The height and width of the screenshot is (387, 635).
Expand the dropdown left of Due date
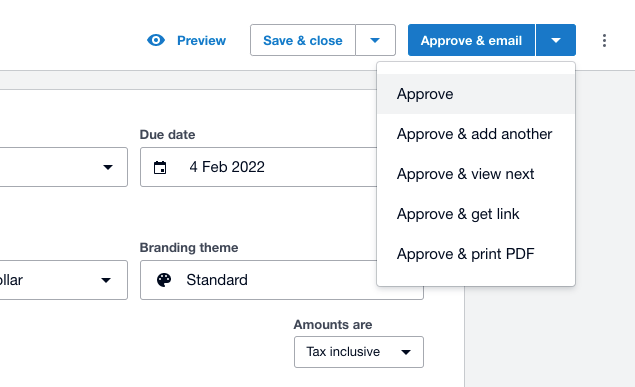click(x=64, y=167)
